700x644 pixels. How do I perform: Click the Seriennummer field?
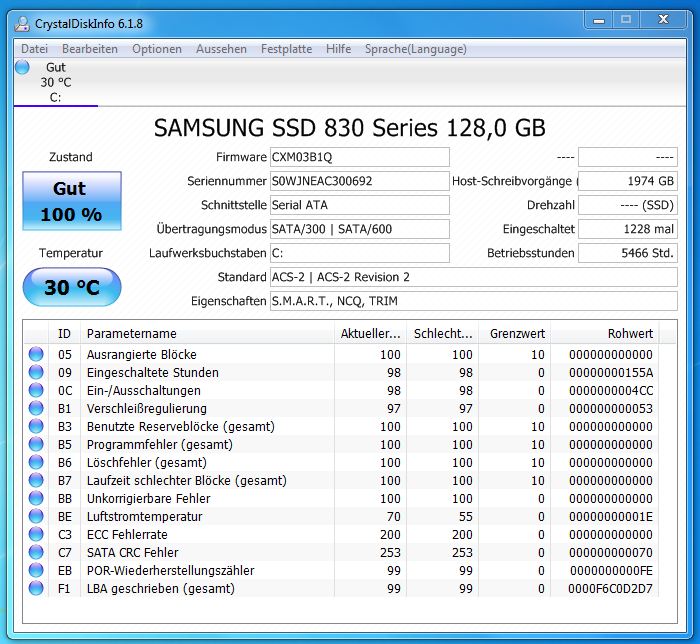click(x=359, y=181)
